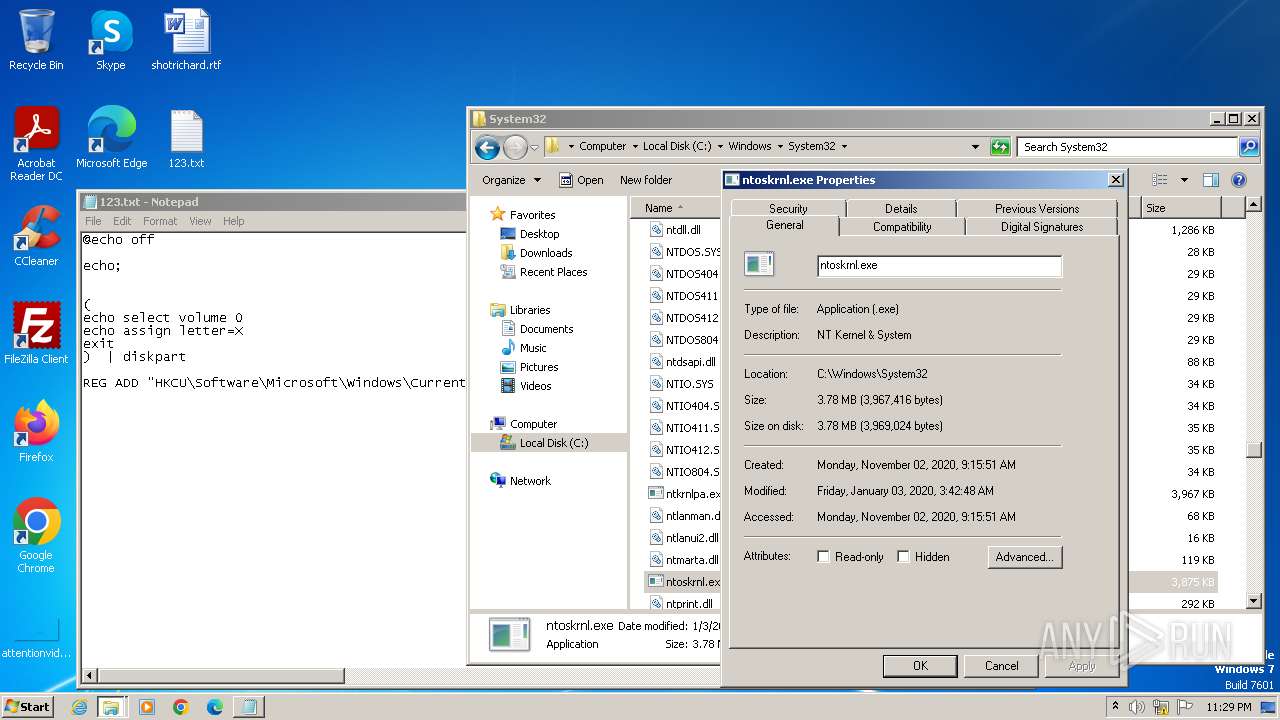This screenshot has width=1280, height=720.
Task: Expand the address bar history dropdown
Action: coord(975,147)
